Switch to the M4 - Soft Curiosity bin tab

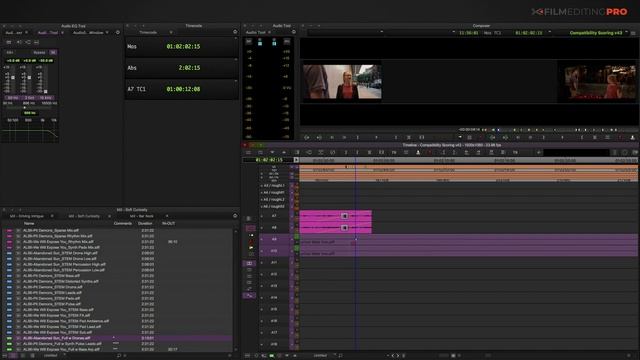click(x=84, y=216)
